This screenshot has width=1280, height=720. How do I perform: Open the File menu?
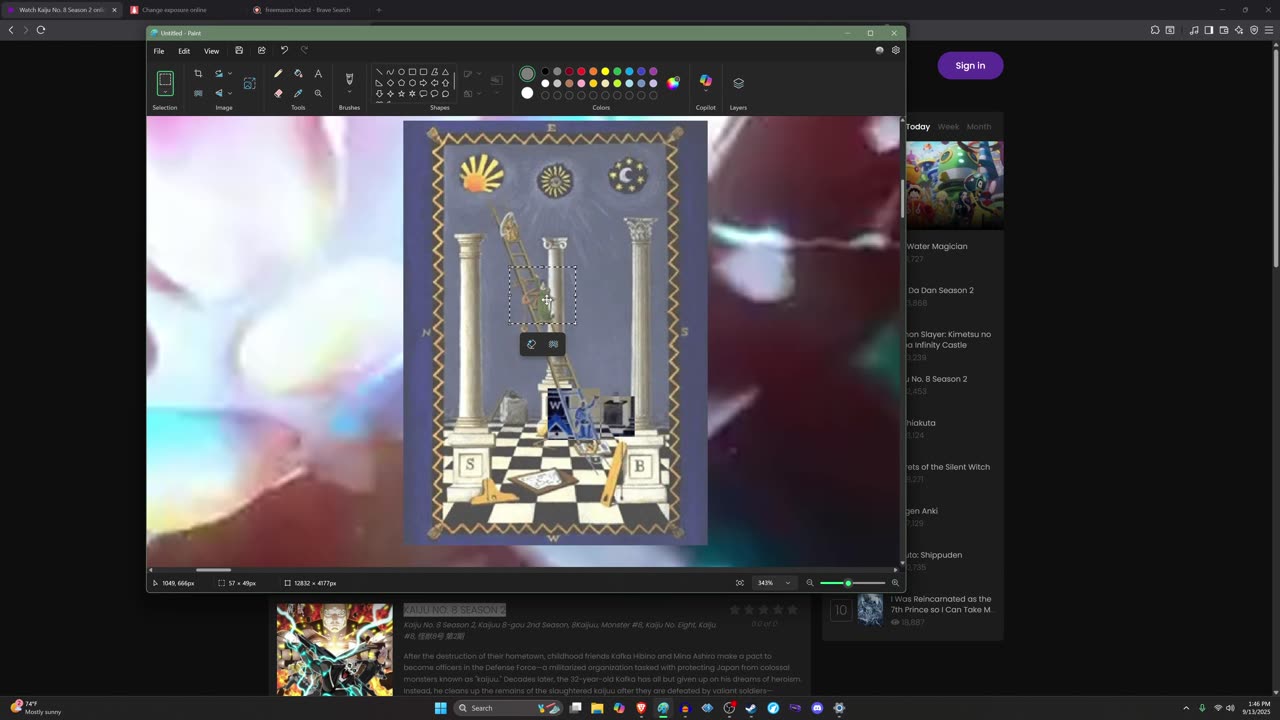(x=159, y=51)
